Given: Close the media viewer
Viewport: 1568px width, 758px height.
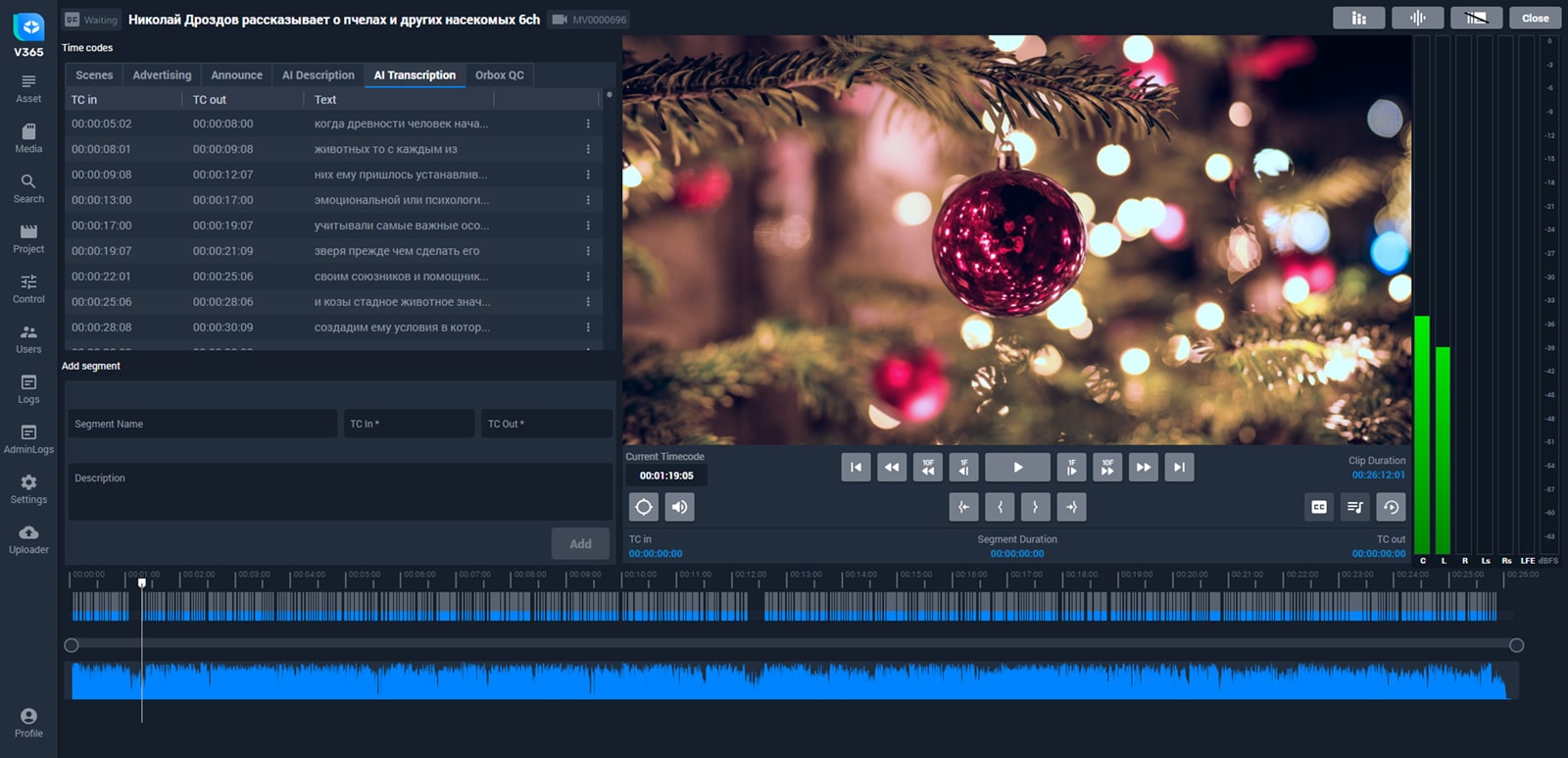Looking at the screenshot, I should pos(1535,19).
